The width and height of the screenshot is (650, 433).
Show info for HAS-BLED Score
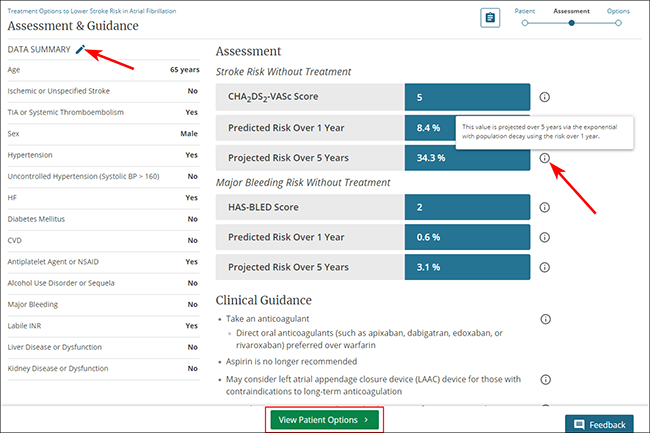(x=544, y=207)
